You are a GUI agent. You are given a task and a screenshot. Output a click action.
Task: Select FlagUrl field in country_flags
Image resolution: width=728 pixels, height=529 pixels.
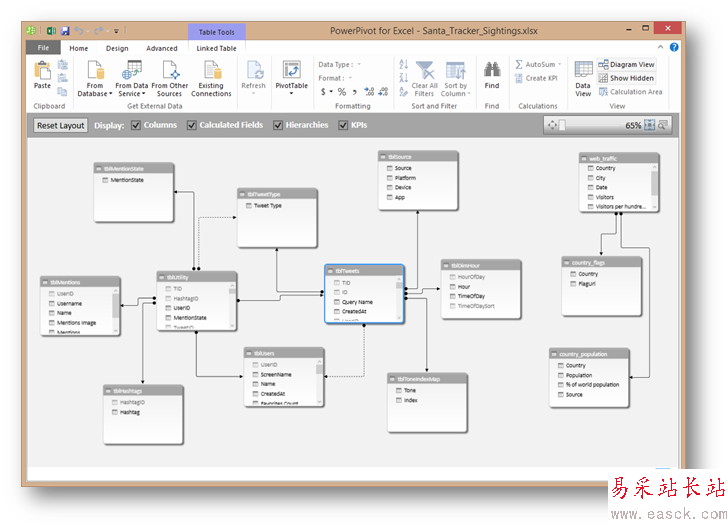[583, 284]
